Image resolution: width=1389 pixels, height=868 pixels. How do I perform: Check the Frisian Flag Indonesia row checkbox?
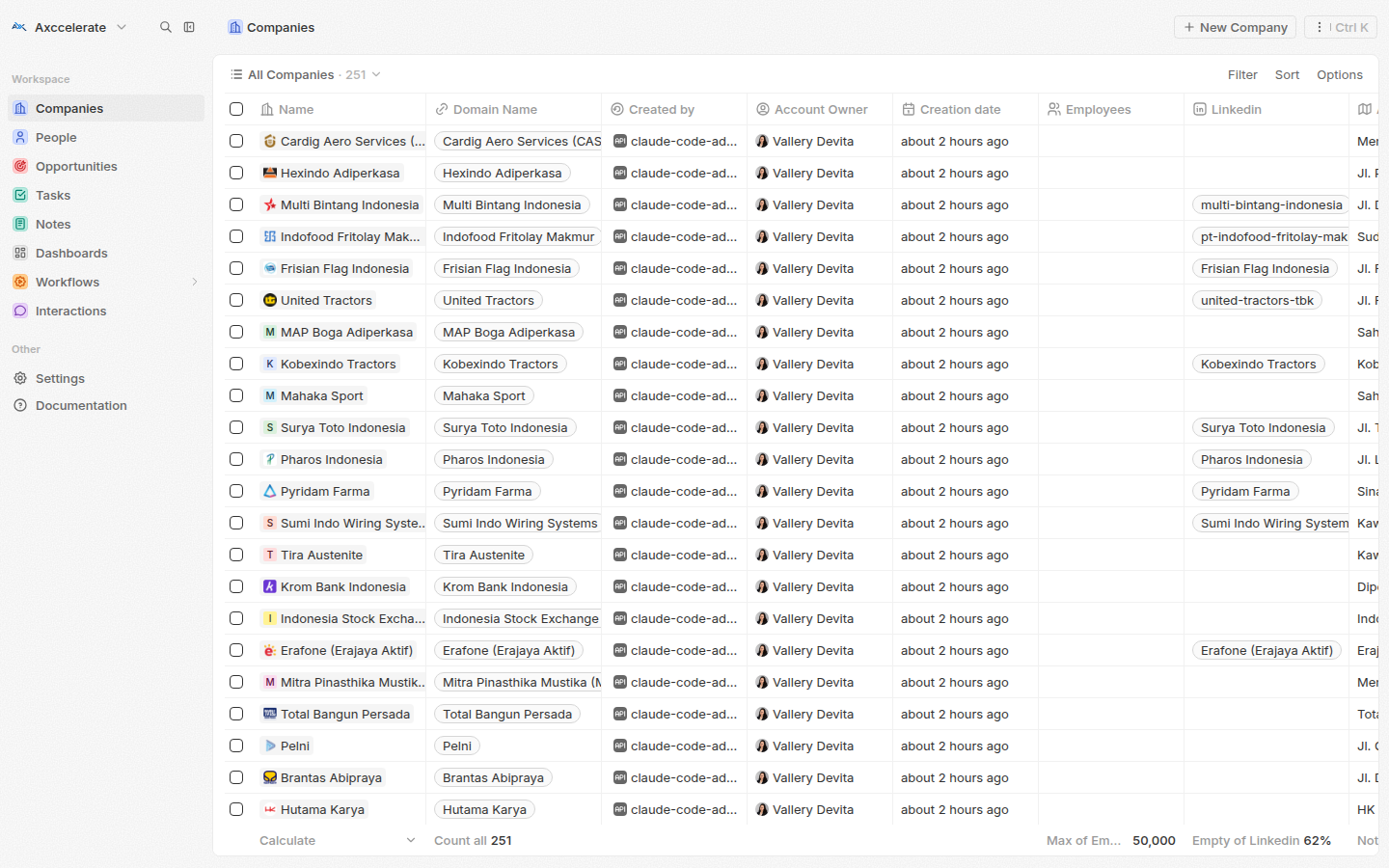[236, 268]
